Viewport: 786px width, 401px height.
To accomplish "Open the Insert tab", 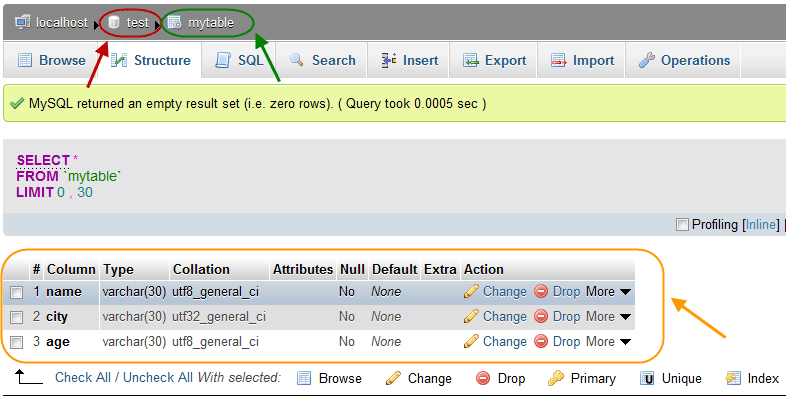I will pyautogui.click(x=409, y=60).
